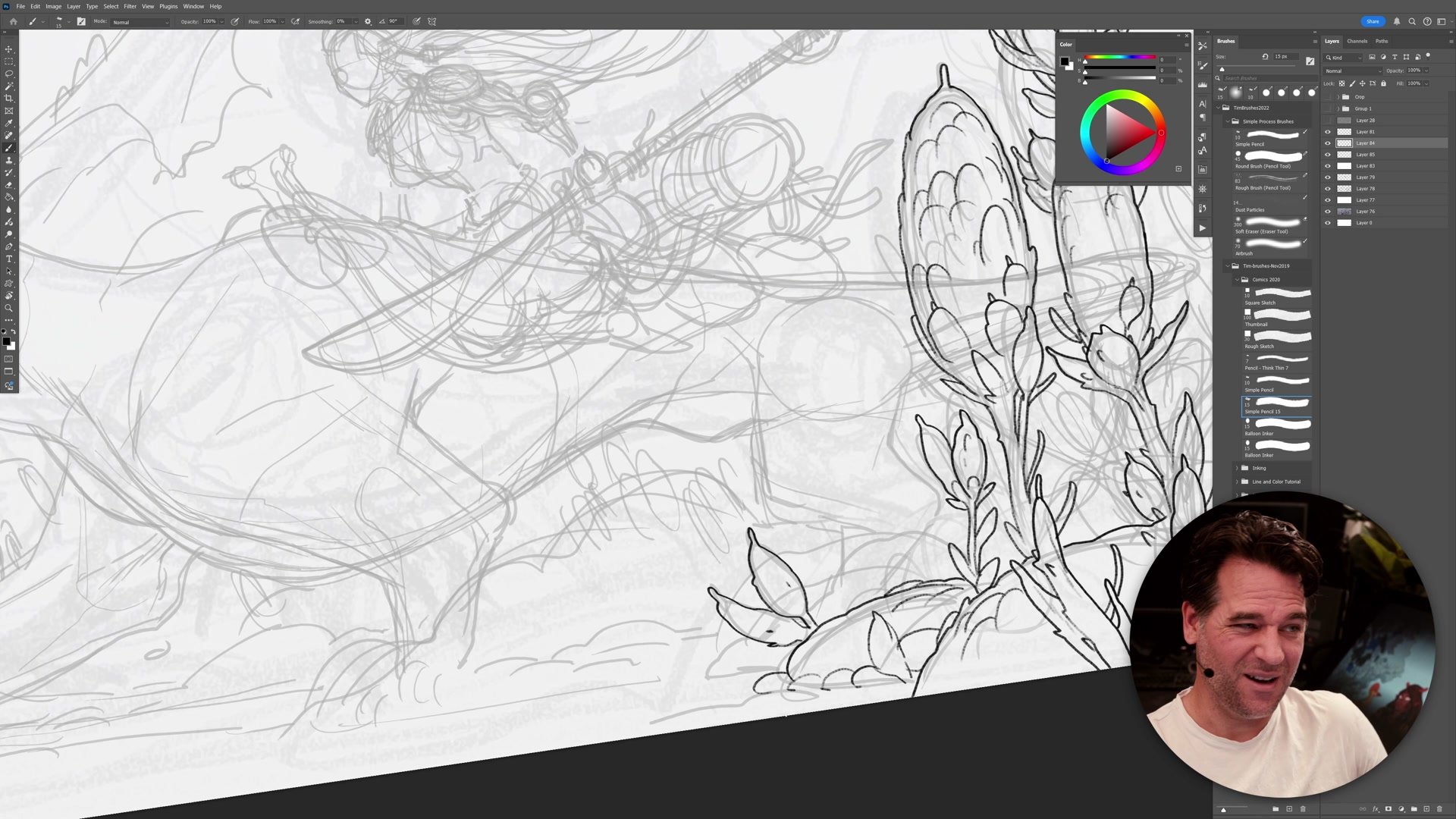Image resolution: width=1456 pixels, height=819 pixels.
Task: Open the Filter menu
Action: tap(130, 6)
